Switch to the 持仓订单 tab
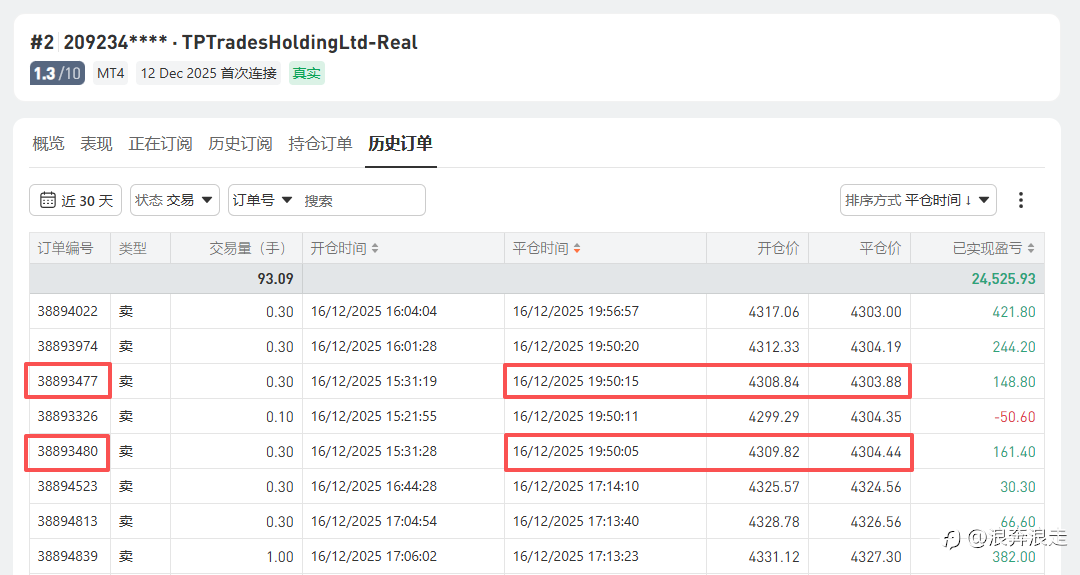1080x575 pixels. (320, 144)
